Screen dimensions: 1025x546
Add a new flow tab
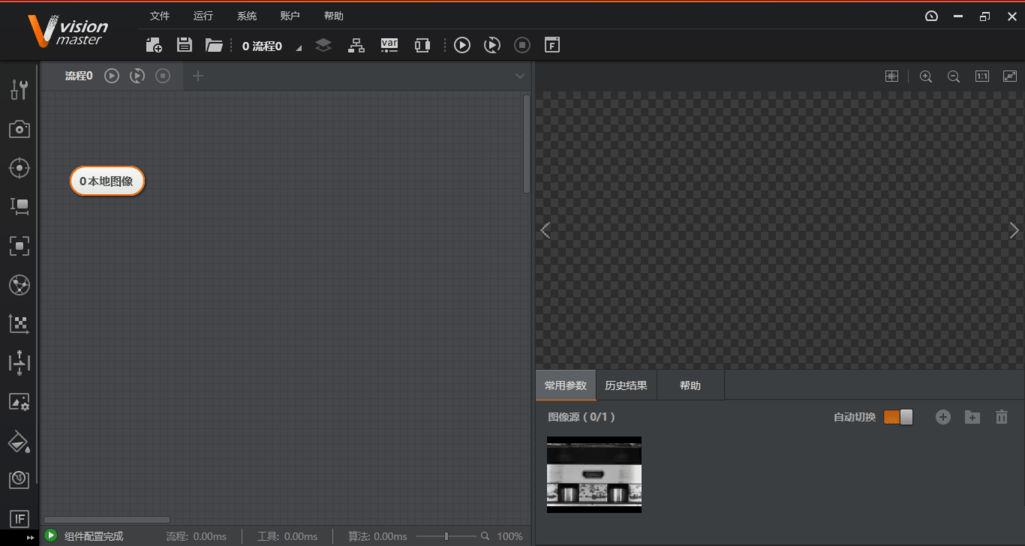198,76
